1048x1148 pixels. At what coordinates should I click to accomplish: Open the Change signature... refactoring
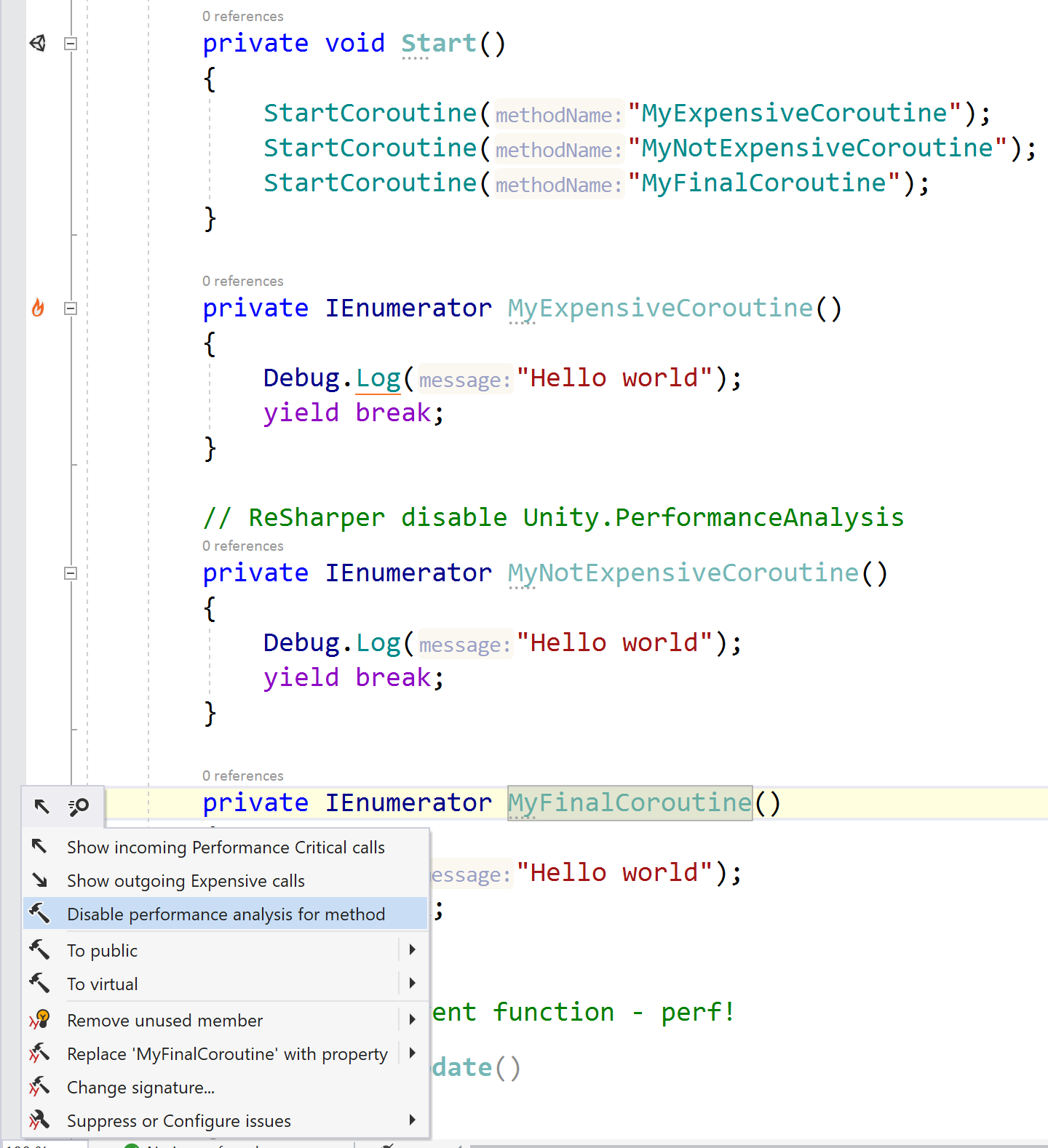pyautogui.click(x=226, y=1087)
